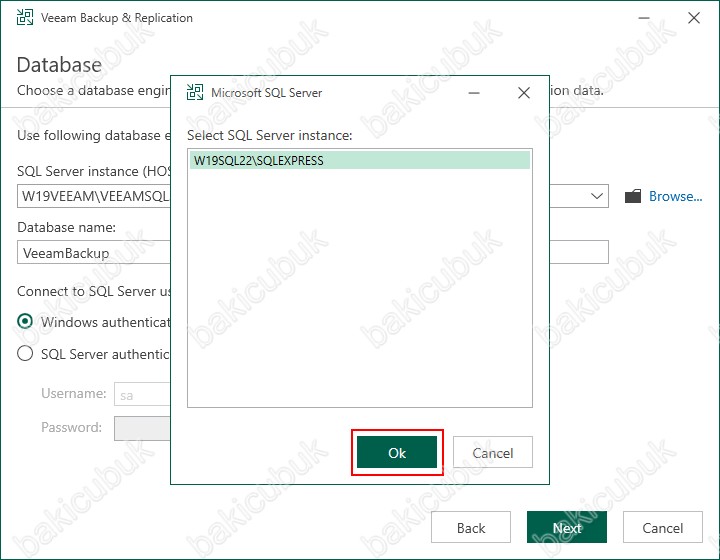The image size is (720, 560).
Task: Close the Veeam Backup & Replication window
Action: (x=694, y=18)
